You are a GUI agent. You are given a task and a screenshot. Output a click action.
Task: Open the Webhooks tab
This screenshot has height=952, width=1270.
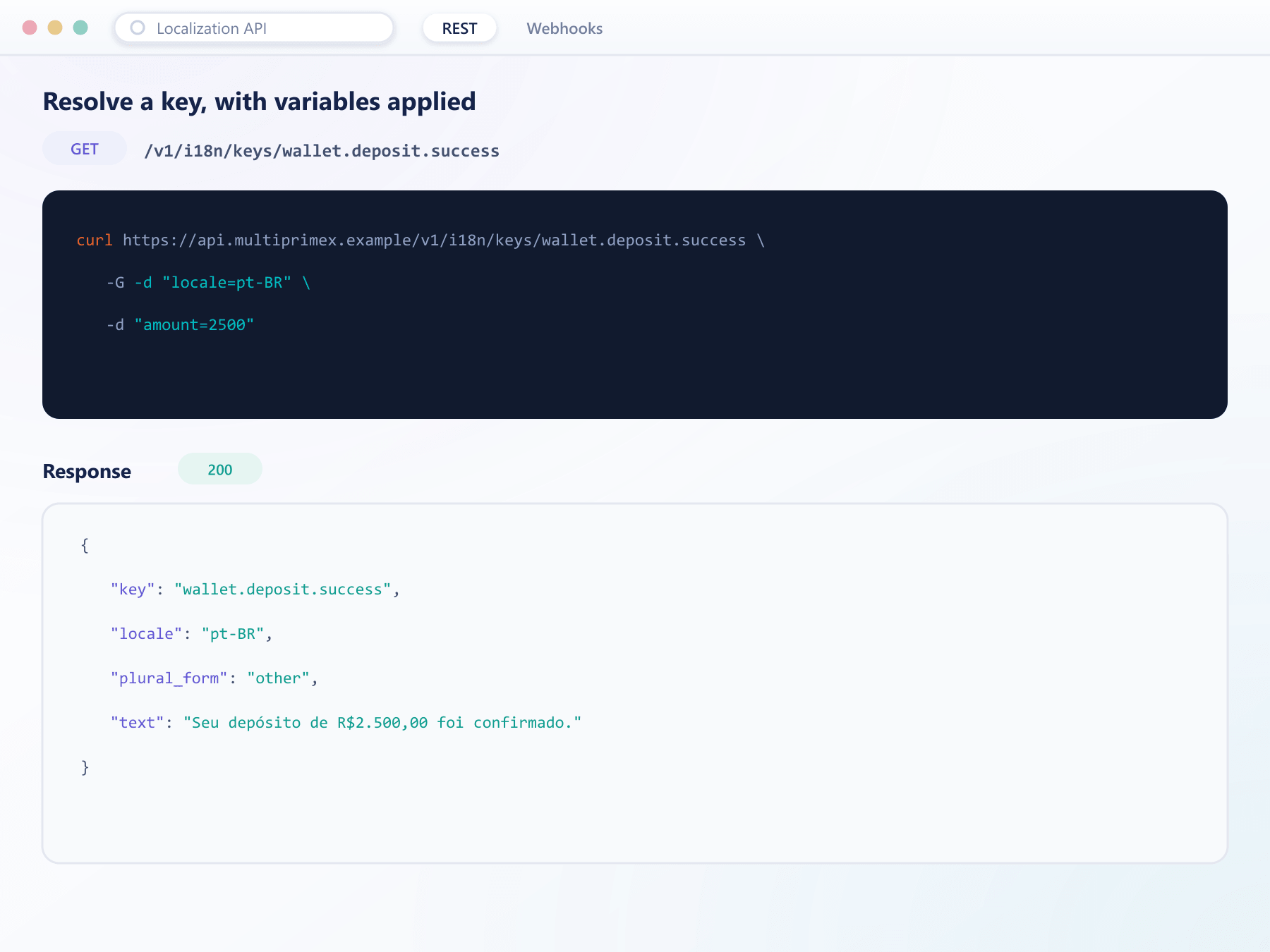click(x=564, y=28)
